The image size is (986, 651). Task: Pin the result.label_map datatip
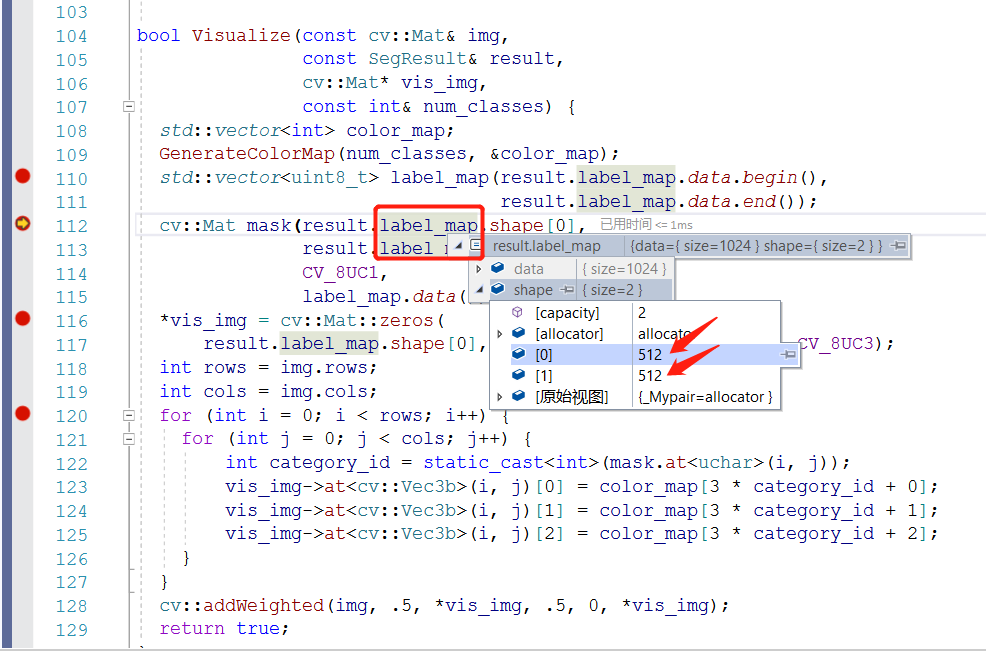coord(899,245)
